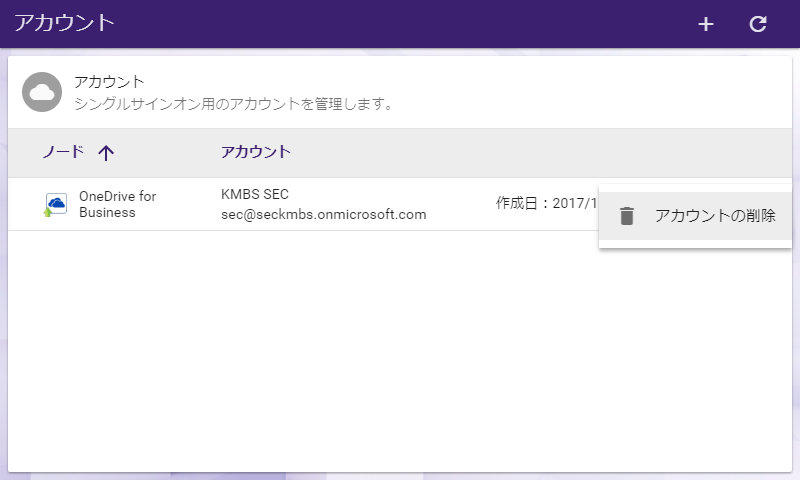Sort by the アカウント column header

256,151
